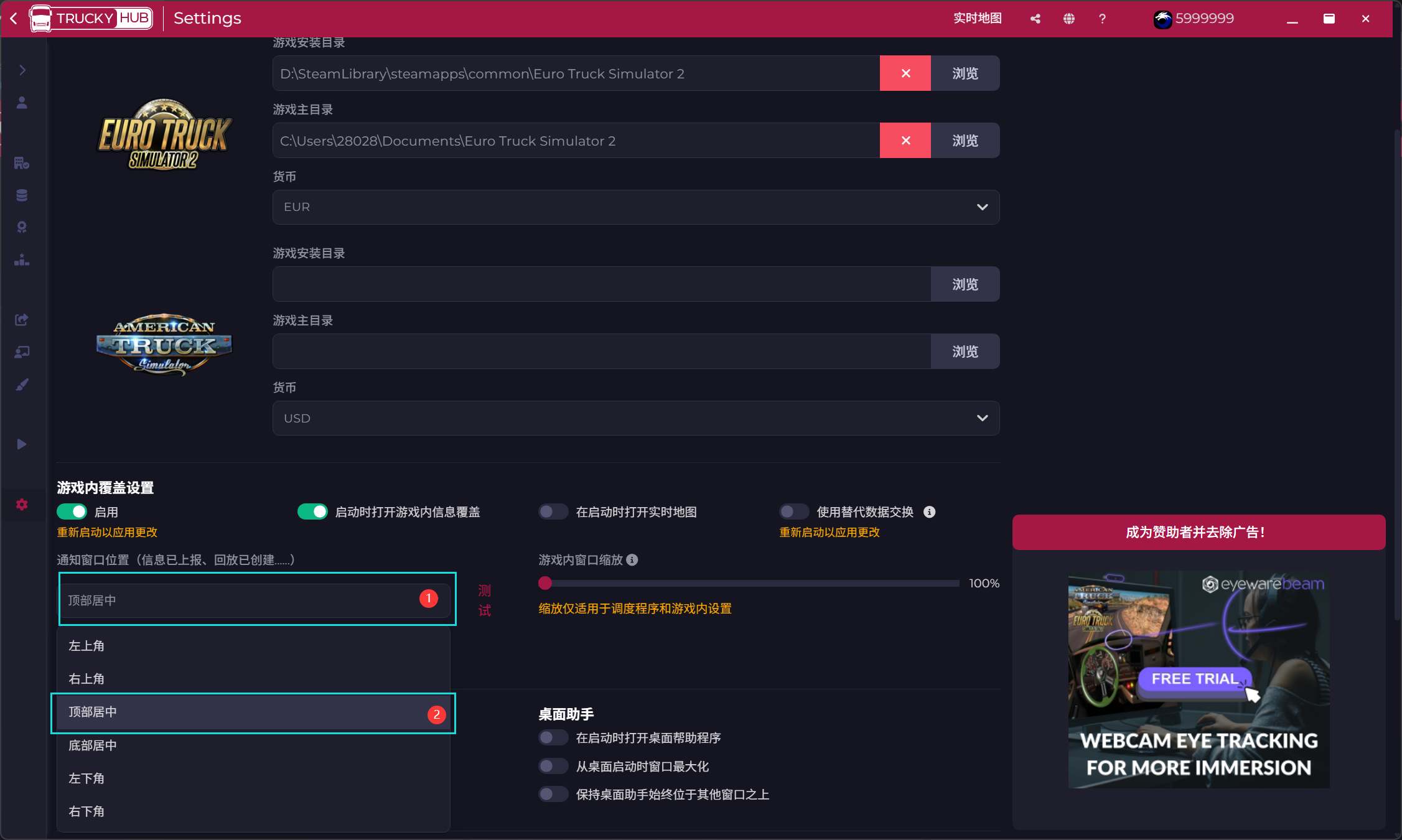Screen dimensions: 1402x840
Task: Click the 游戏内窗口缩放 slider handle
Action: point(545,583)
